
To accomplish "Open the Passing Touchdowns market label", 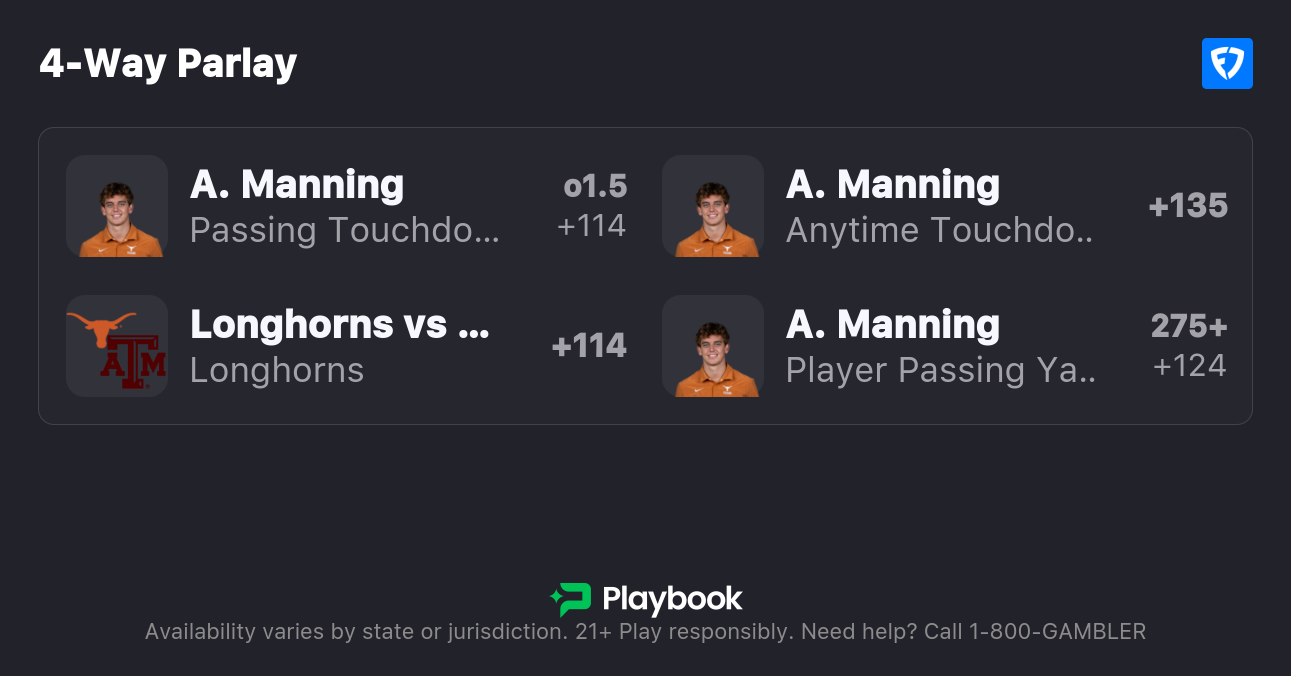I will [x=344, y=230].
